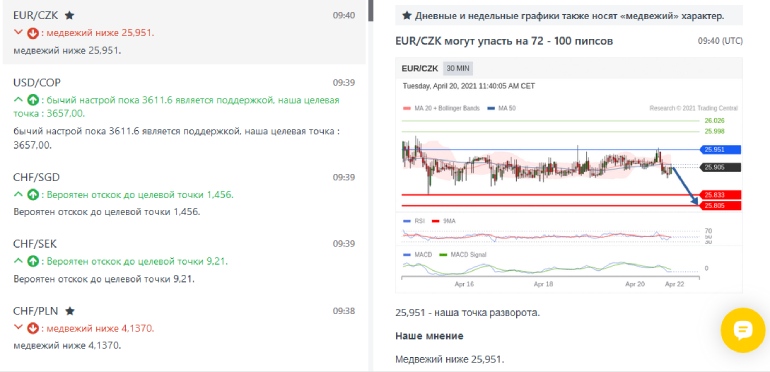Click the star icon next to CHF/PLN
Screen dimensions: 770x372
(x=70, y=311)
